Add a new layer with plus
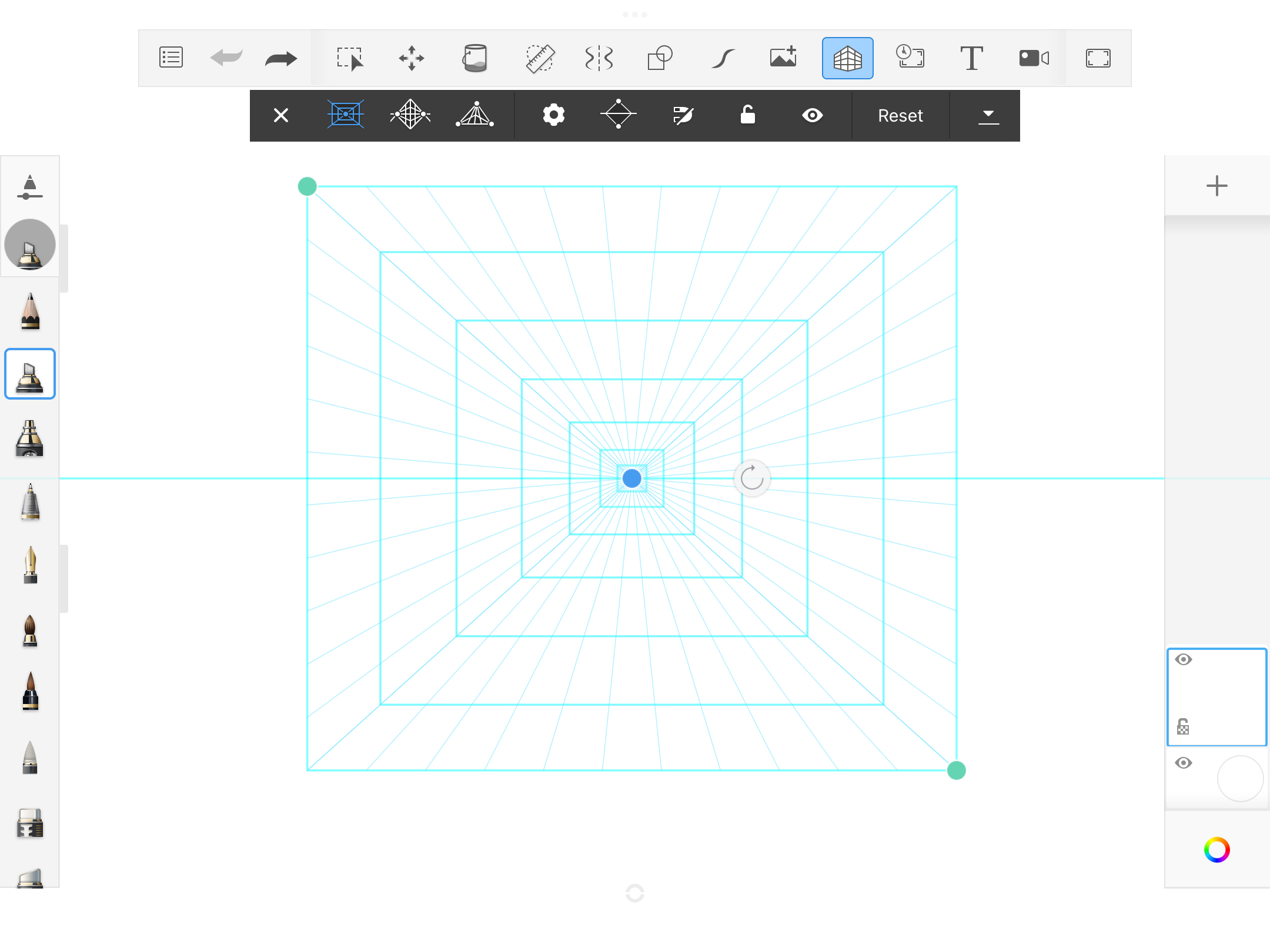This screenshot has height=952, width=1270. (1216, 186)
